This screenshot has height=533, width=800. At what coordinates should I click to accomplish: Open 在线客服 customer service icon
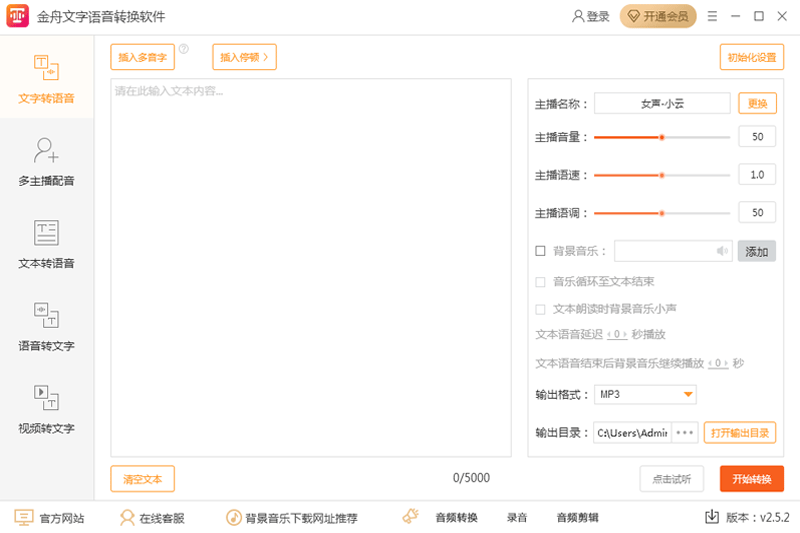tap(127, 518)
